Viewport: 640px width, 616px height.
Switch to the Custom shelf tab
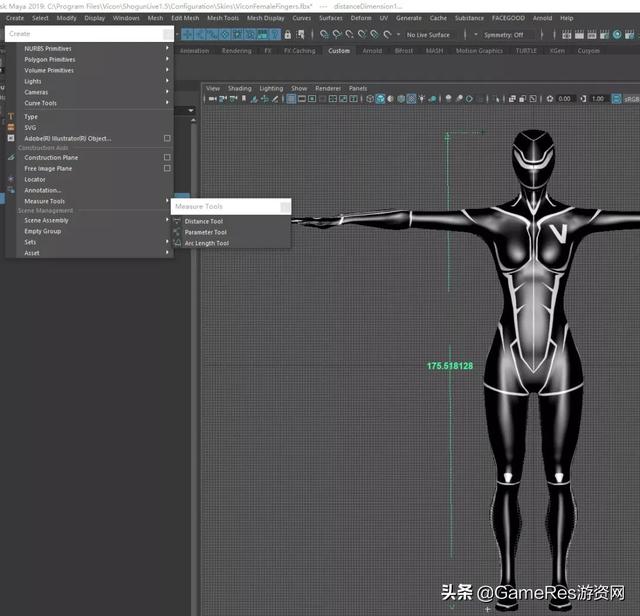coord(339,51)
